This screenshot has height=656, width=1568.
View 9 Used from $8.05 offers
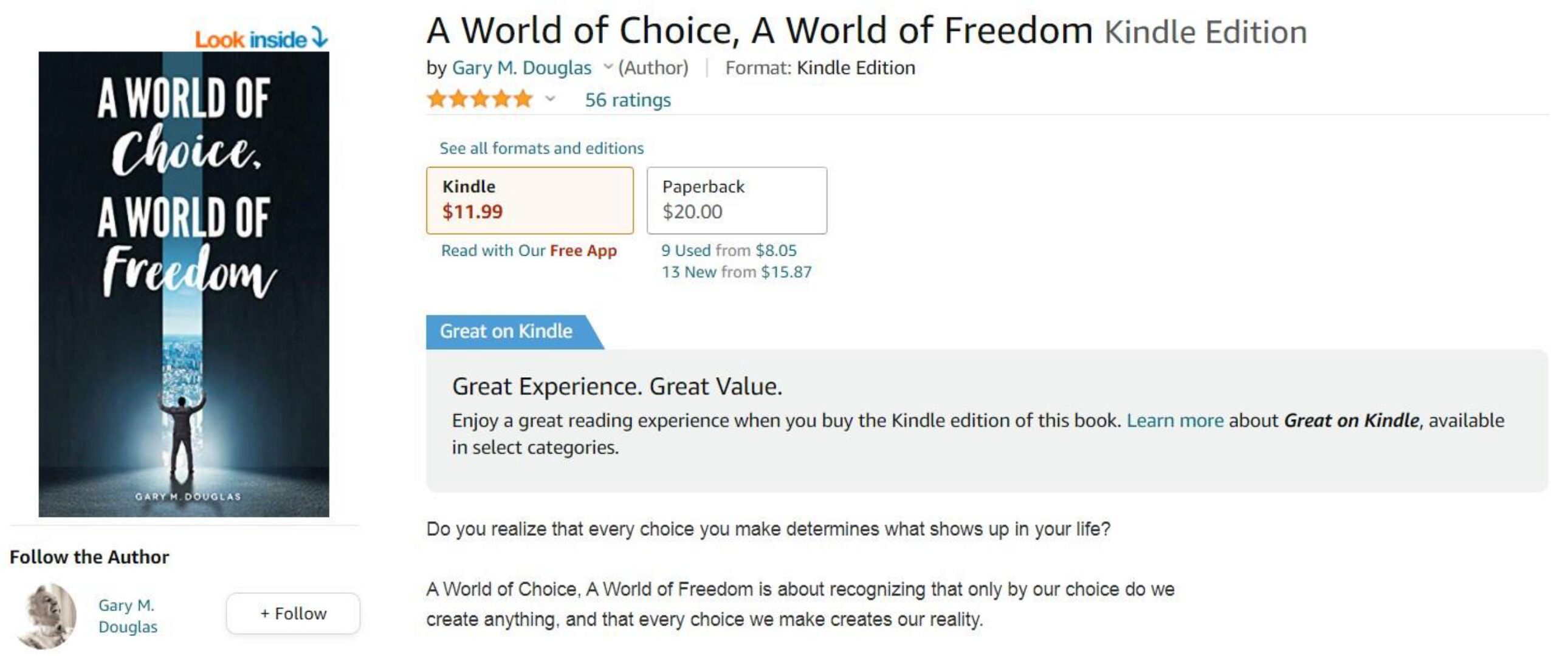[729, 250]
